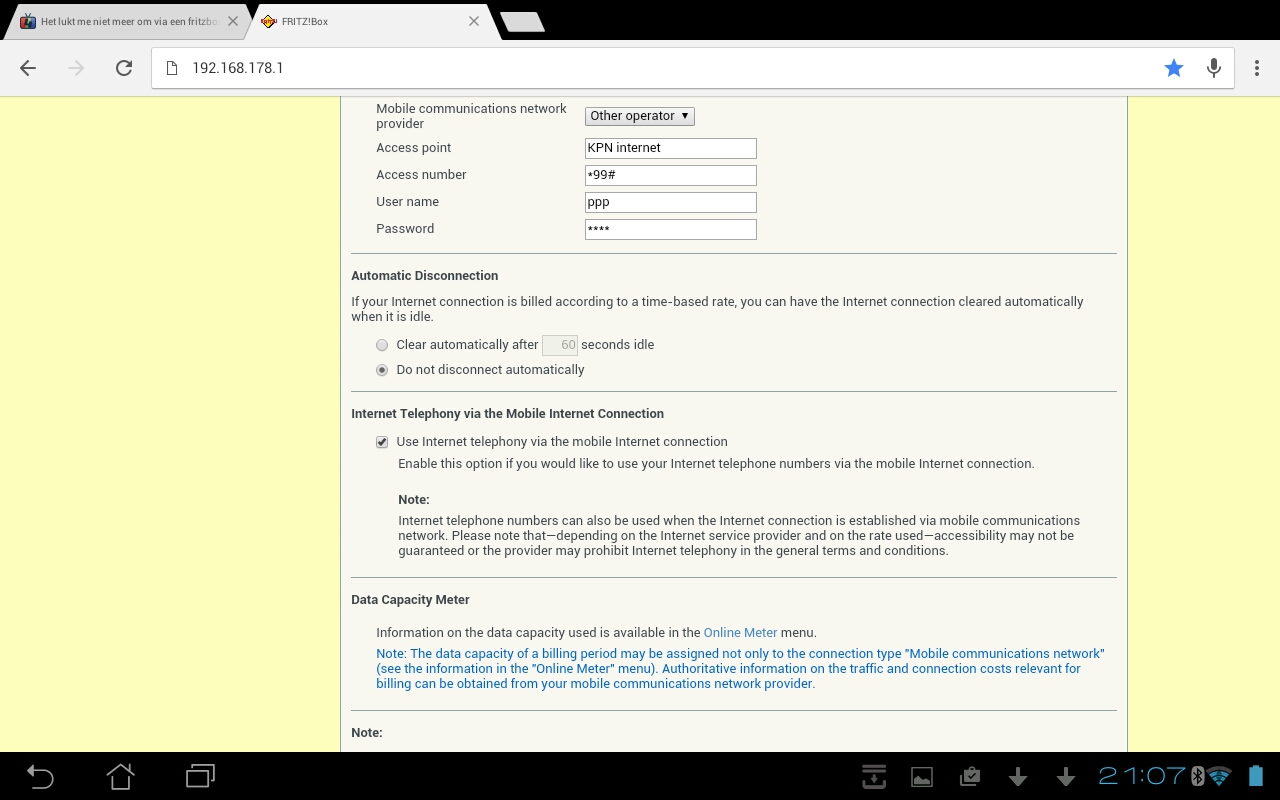Click the browser back arrow

28,68
